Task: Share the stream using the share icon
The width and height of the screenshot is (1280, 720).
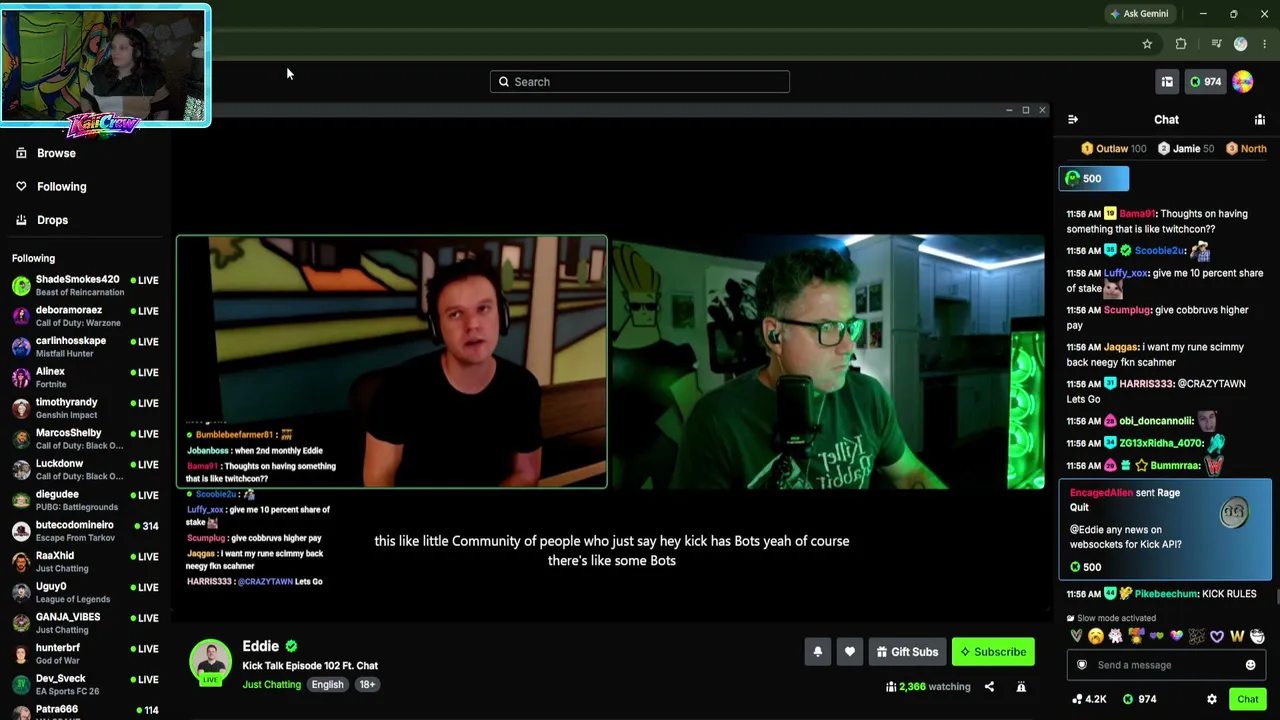Action: point(989,687)
